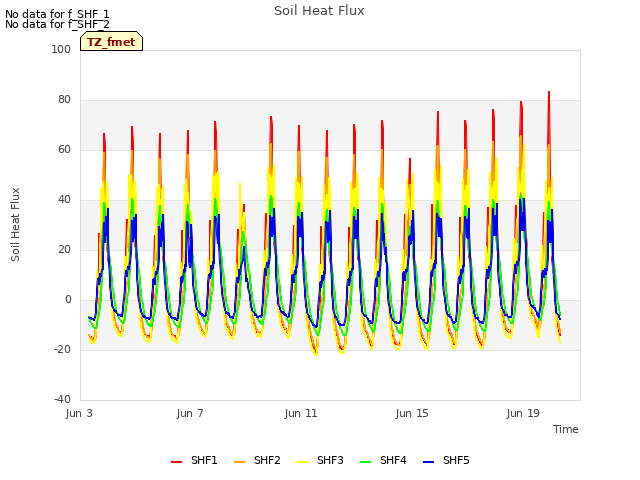Click the Jun 15 x-axis tick label
The height and width of the screenshot is (480, 640).
click(412, 413)
